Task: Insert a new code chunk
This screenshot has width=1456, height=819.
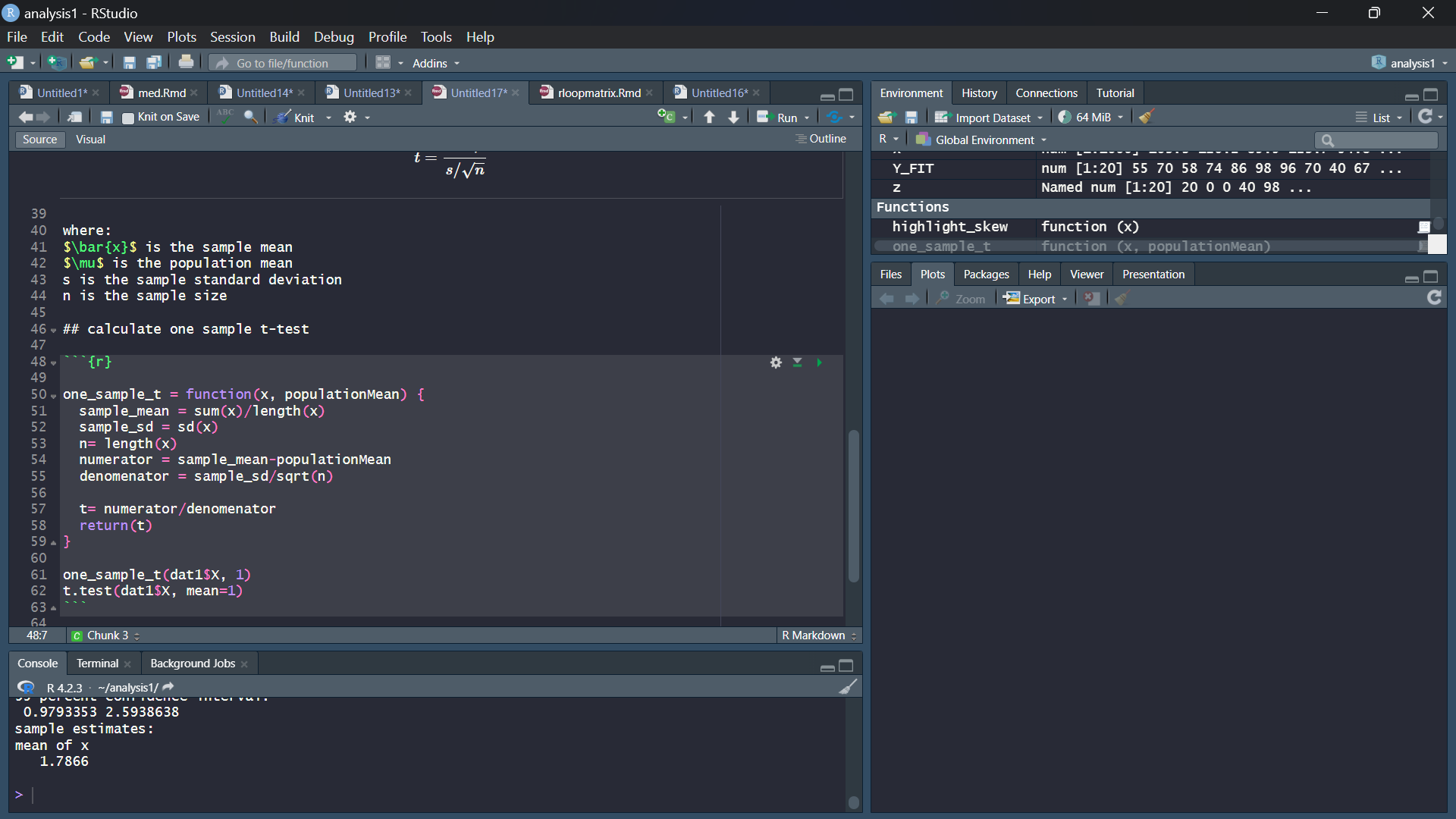Action: point(667,117)
